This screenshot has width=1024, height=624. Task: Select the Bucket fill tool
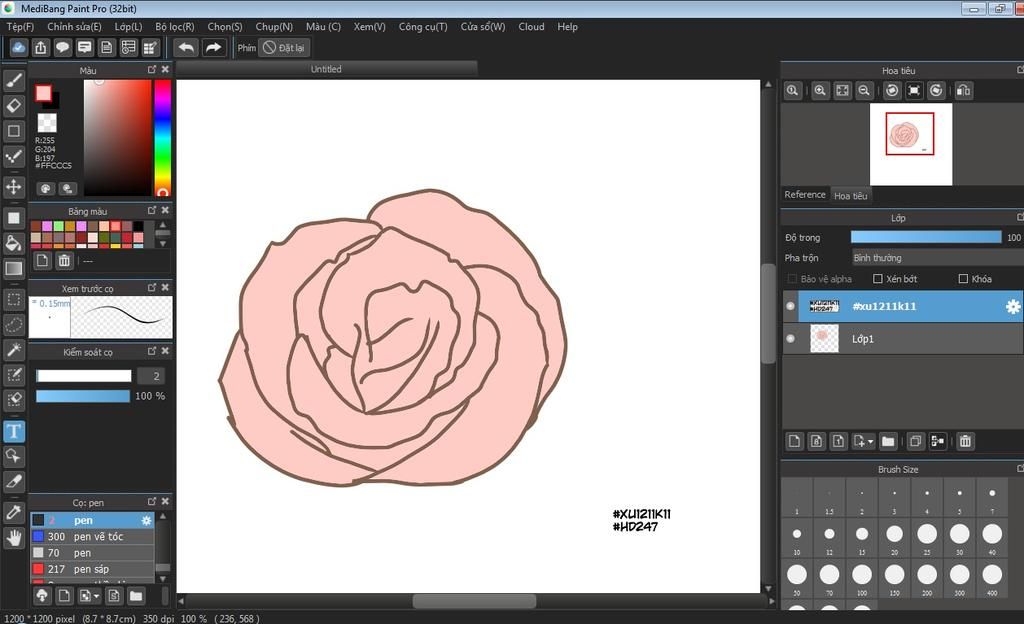14,243
